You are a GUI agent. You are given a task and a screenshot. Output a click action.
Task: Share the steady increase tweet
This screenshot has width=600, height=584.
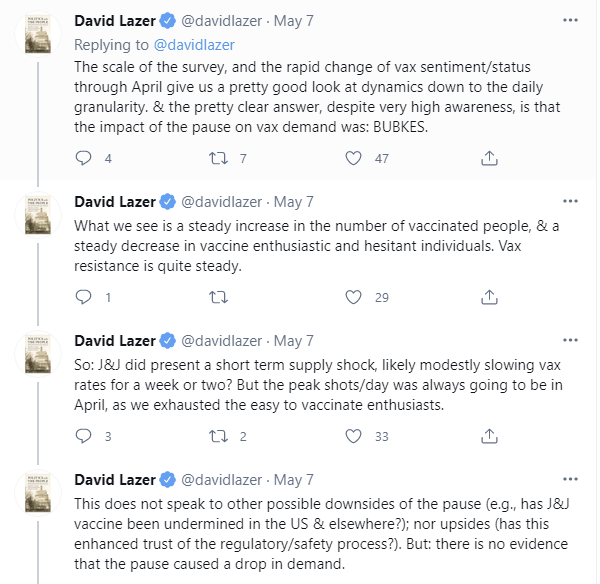(x=489, y=297)
